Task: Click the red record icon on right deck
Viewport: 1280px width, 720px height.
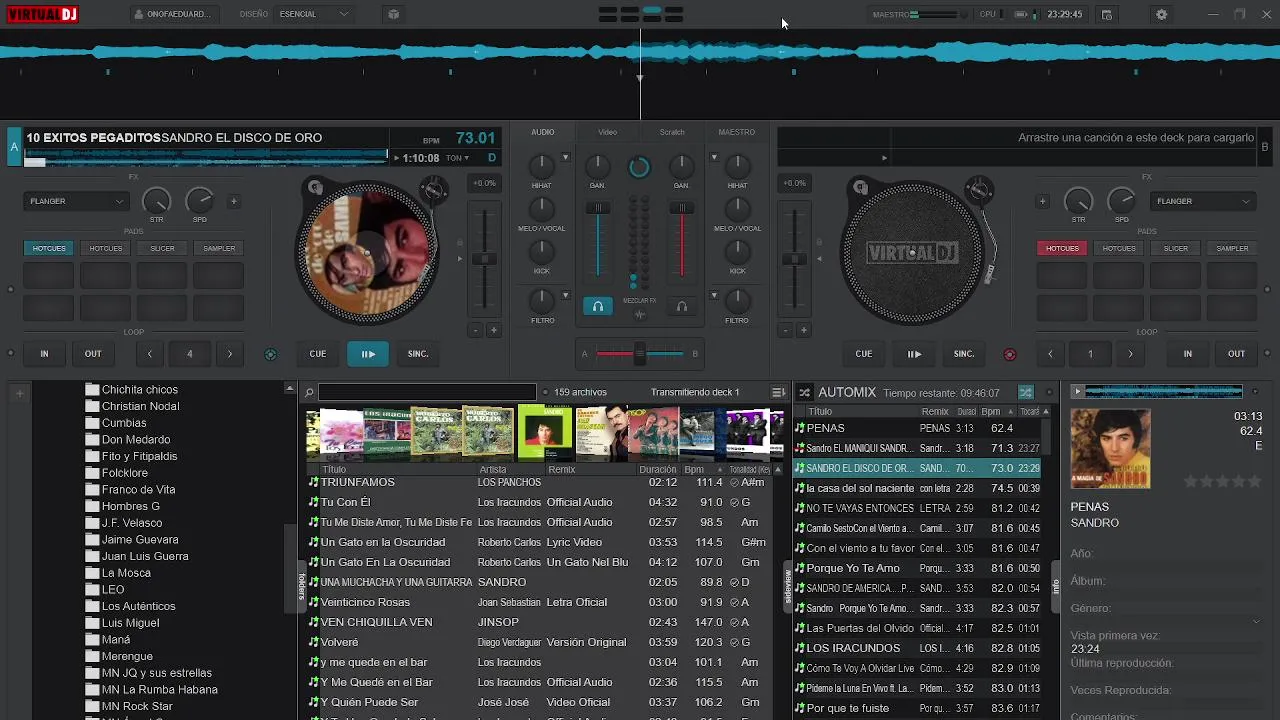Action: [x=1009, y=354]
